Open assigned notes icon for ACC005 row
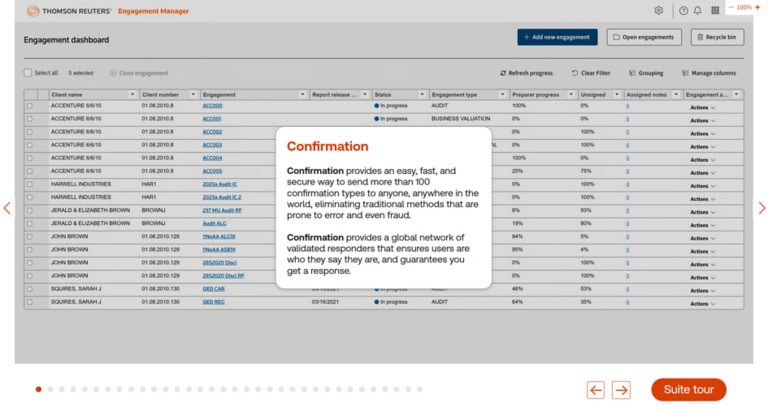Image resolution: width=768 pixels, height=410 pixels. click(627, 171)
